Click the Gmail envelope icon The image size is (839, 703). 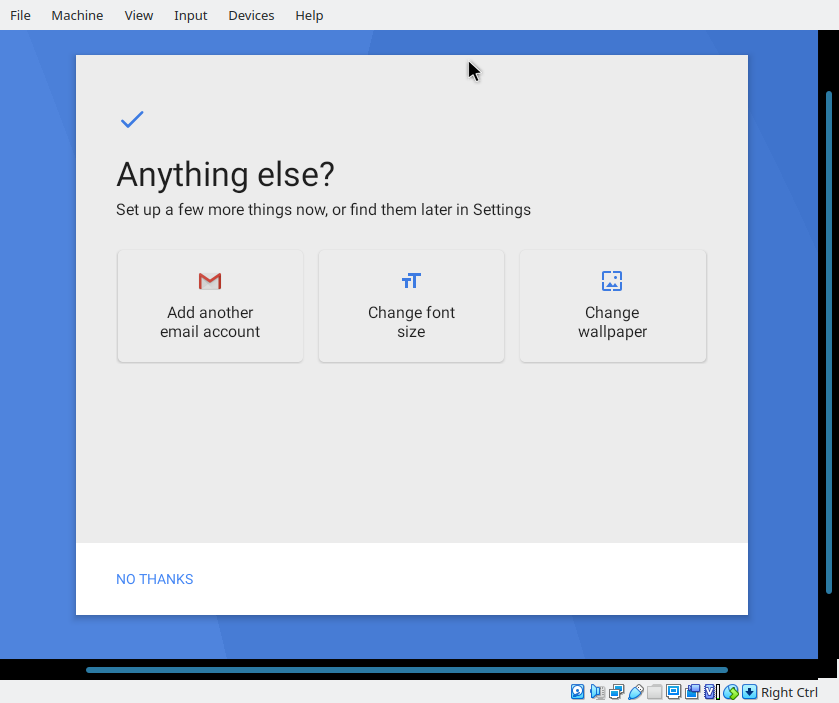(x=210, y=281)
